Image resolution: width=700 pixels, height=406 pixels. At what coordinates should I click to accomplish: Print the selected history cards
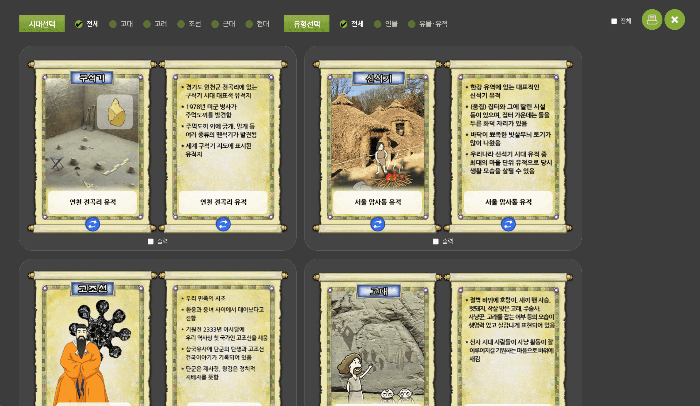click(652, 20)
